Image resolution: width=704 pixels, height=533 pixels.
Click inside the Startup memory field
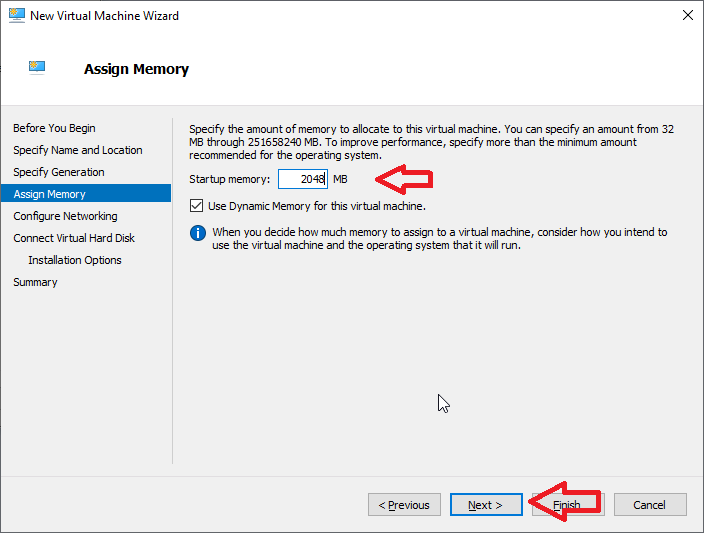[x=302, y=179]
